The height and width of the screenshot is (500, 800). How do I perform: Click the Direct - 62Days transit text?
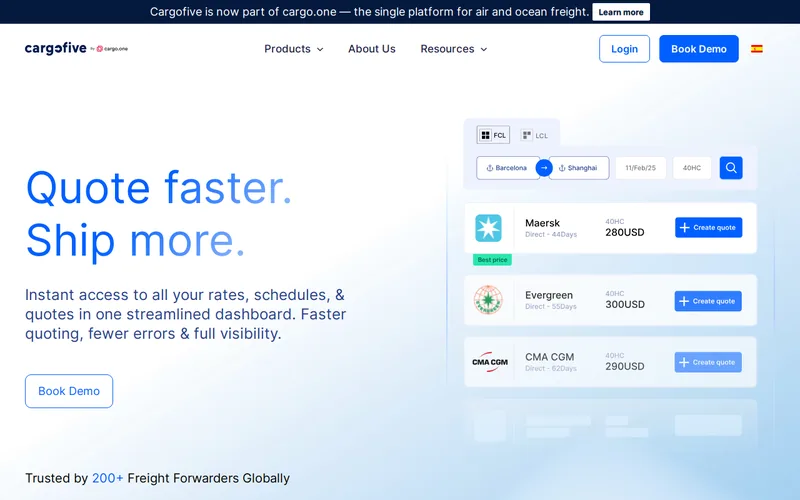point(551,368)
